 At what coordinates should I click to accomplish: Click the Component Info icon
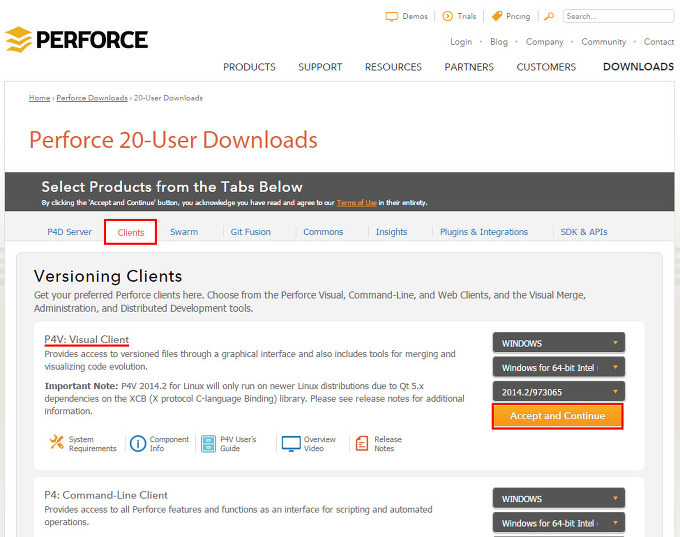pos(138,443)
